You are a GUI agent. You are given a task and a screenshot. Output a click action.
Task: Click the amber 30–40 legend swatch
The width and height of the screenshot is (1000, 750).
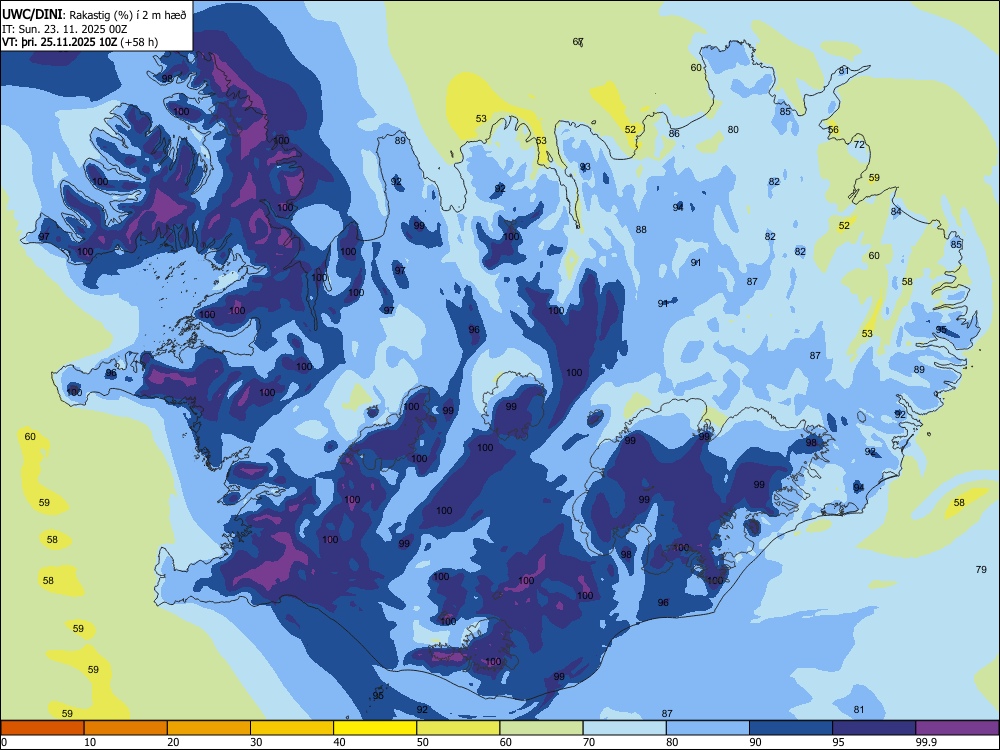coord(292,728)
